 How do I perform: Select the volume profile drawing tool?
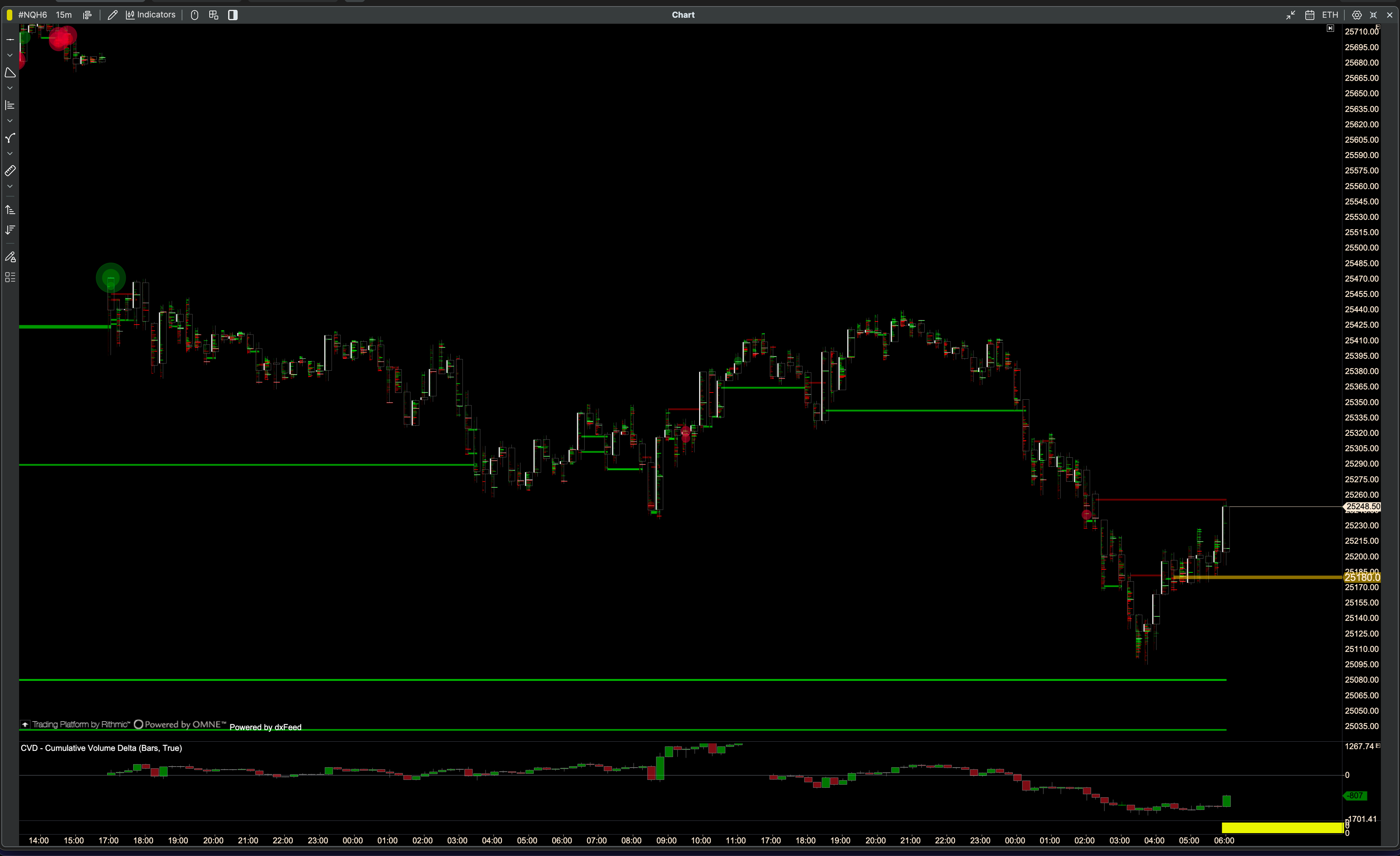point(10,105)
